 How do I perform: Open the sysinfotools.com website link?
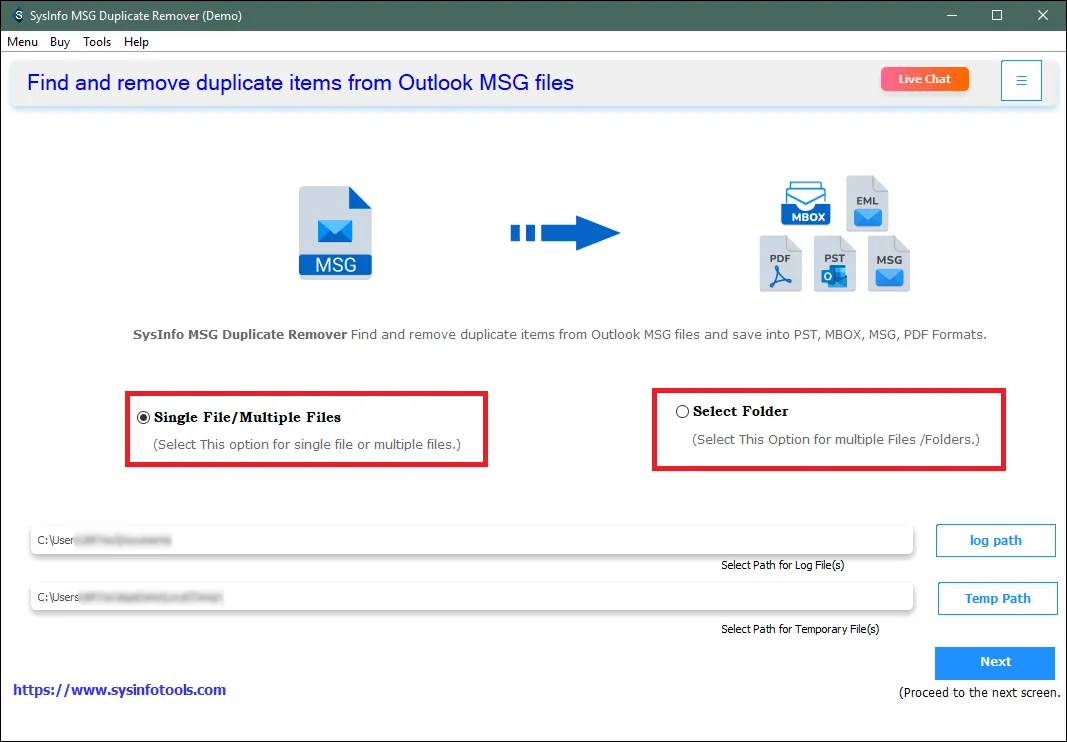click(120, 690)
